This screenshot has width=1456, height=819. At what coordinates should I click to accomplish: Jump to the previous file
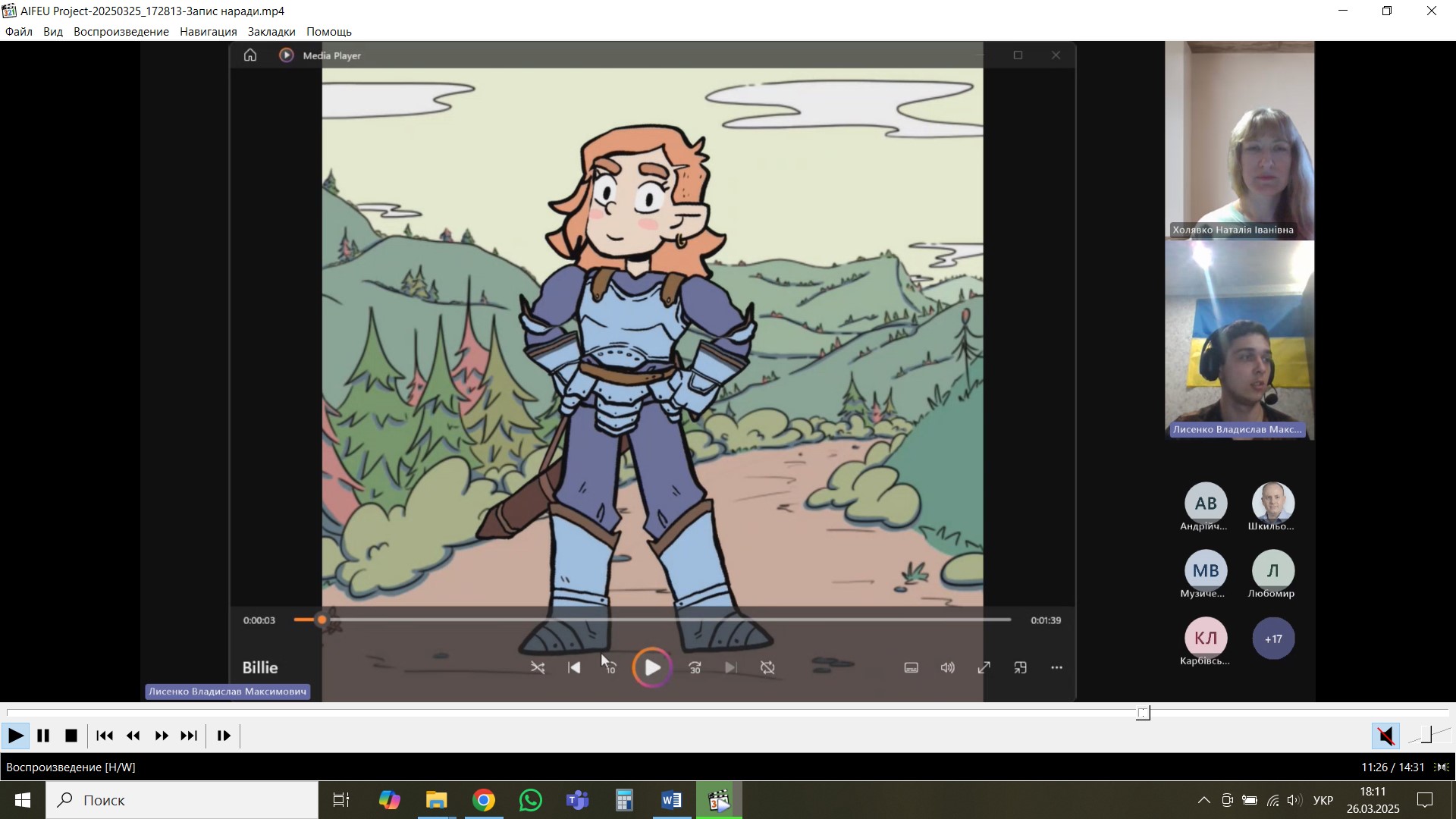coord(105,736)
